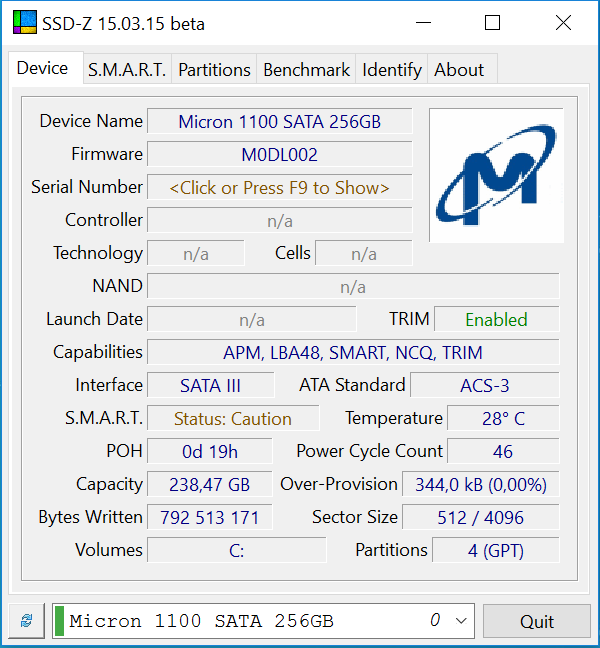Click the Power Cycle Count value 46
Screen dimensions: 600x648
coord(503,451)
